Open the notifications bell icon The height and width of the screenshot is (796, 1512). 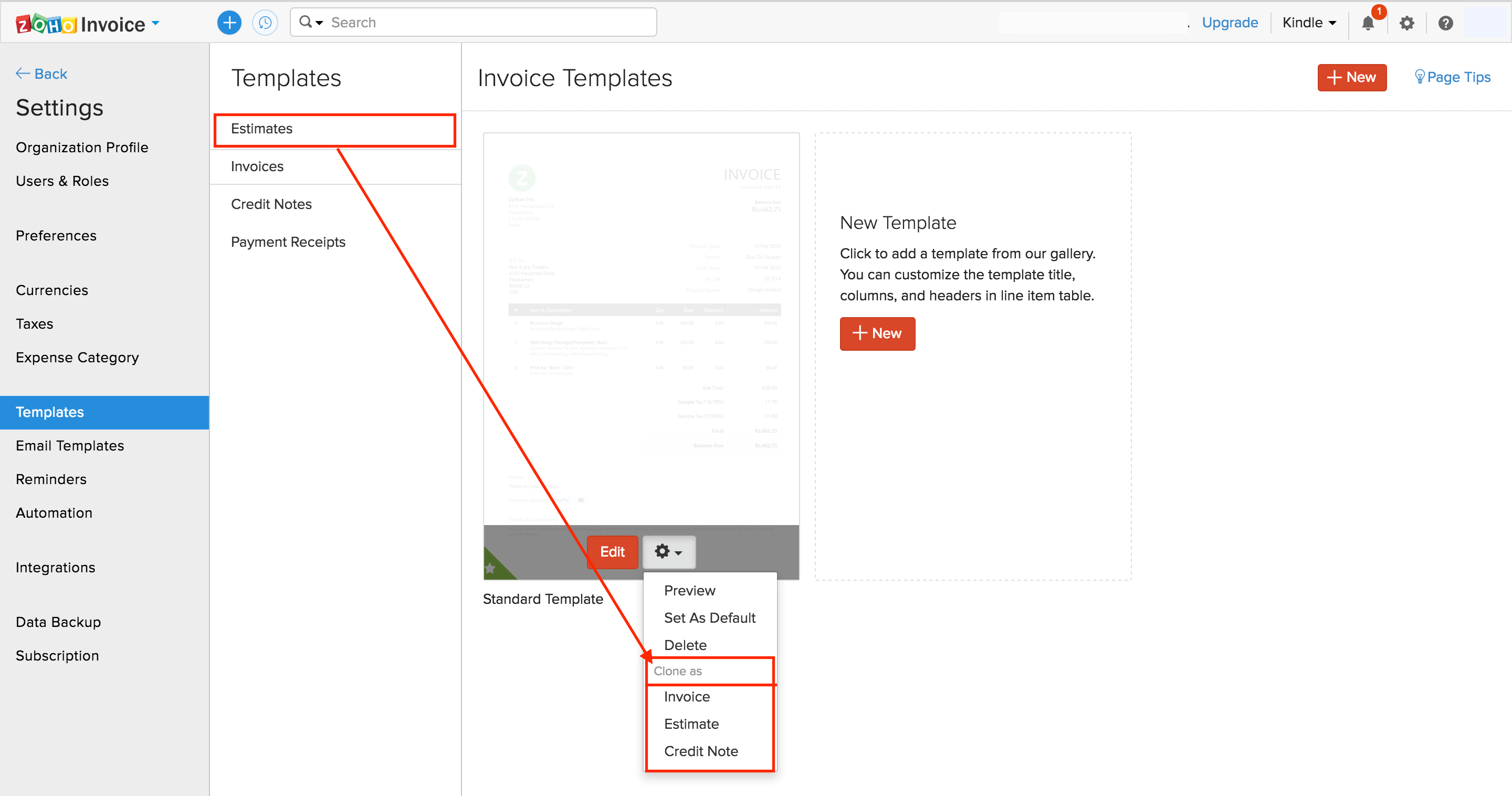[x=1368, y=24]
